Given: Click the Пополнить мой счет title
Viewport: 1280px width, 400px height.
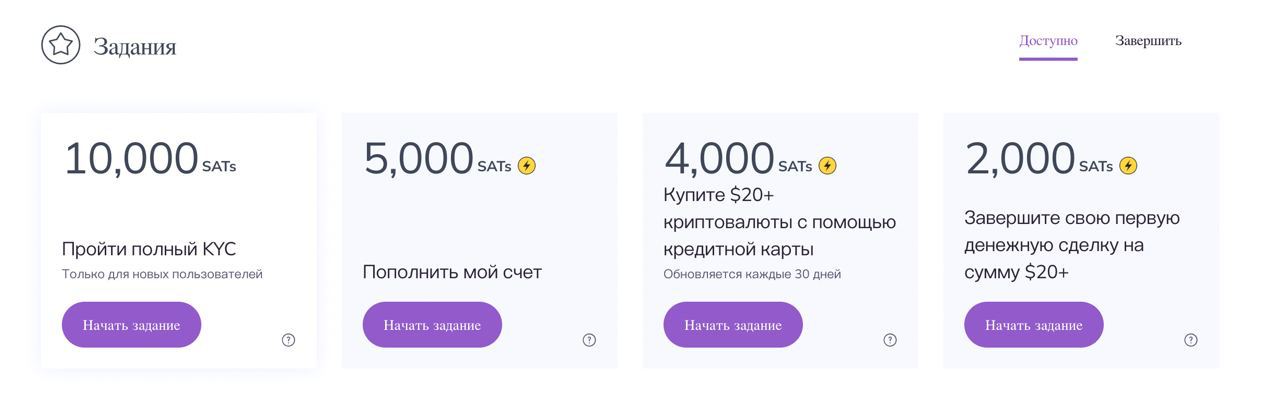Looking at the screenshot, I should click(x=452, y=272).
